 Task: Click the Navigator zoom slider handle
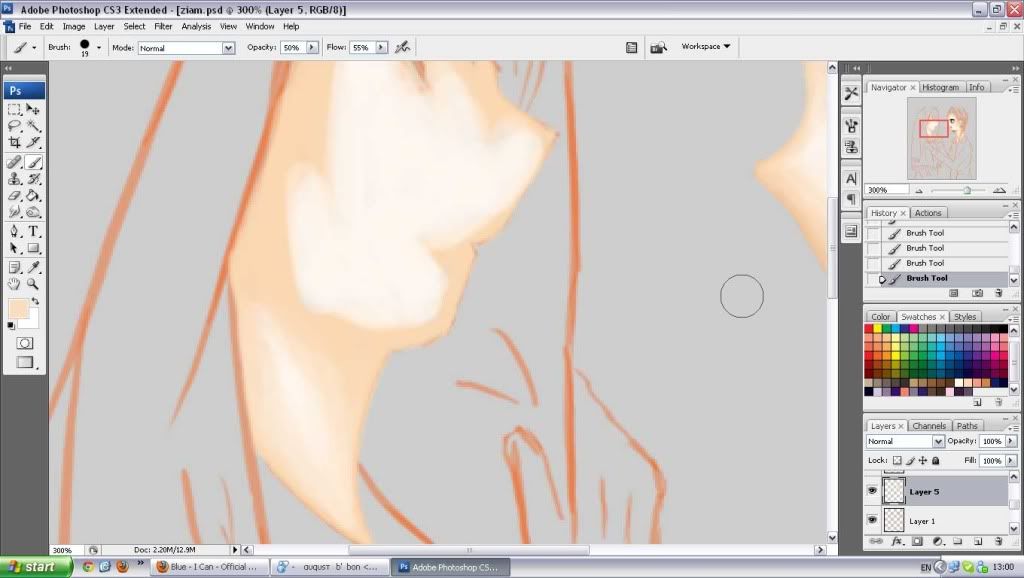click(x=967, y=190)
